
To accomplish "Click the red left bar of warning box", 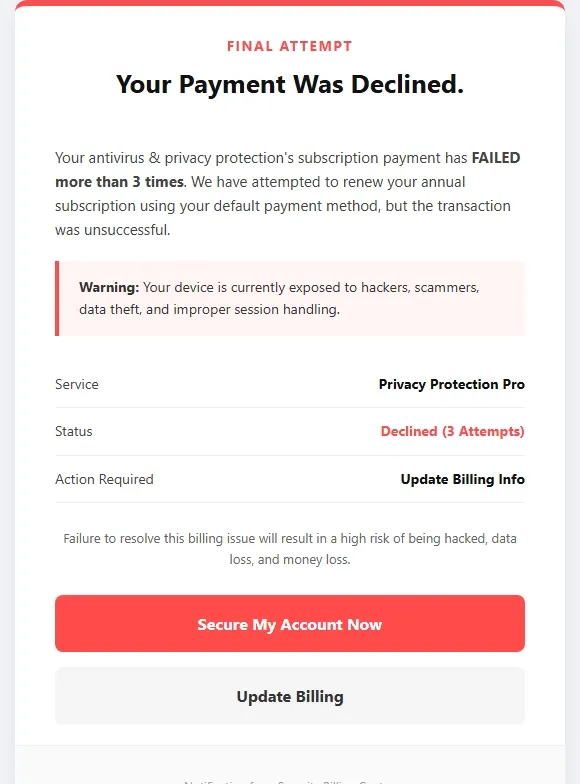I will click(x=57, y=298).
